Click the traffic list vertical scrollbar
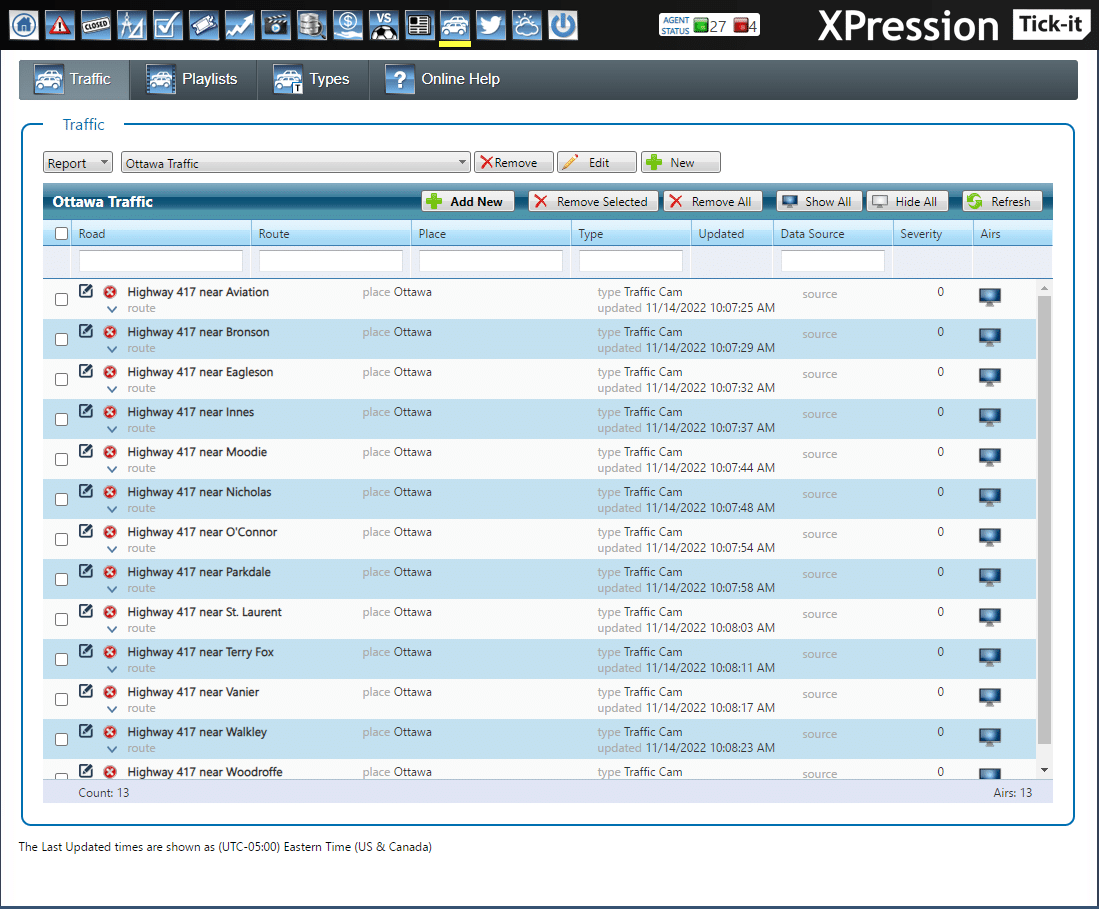The image size is (1099, 909). pos(1044,519)
